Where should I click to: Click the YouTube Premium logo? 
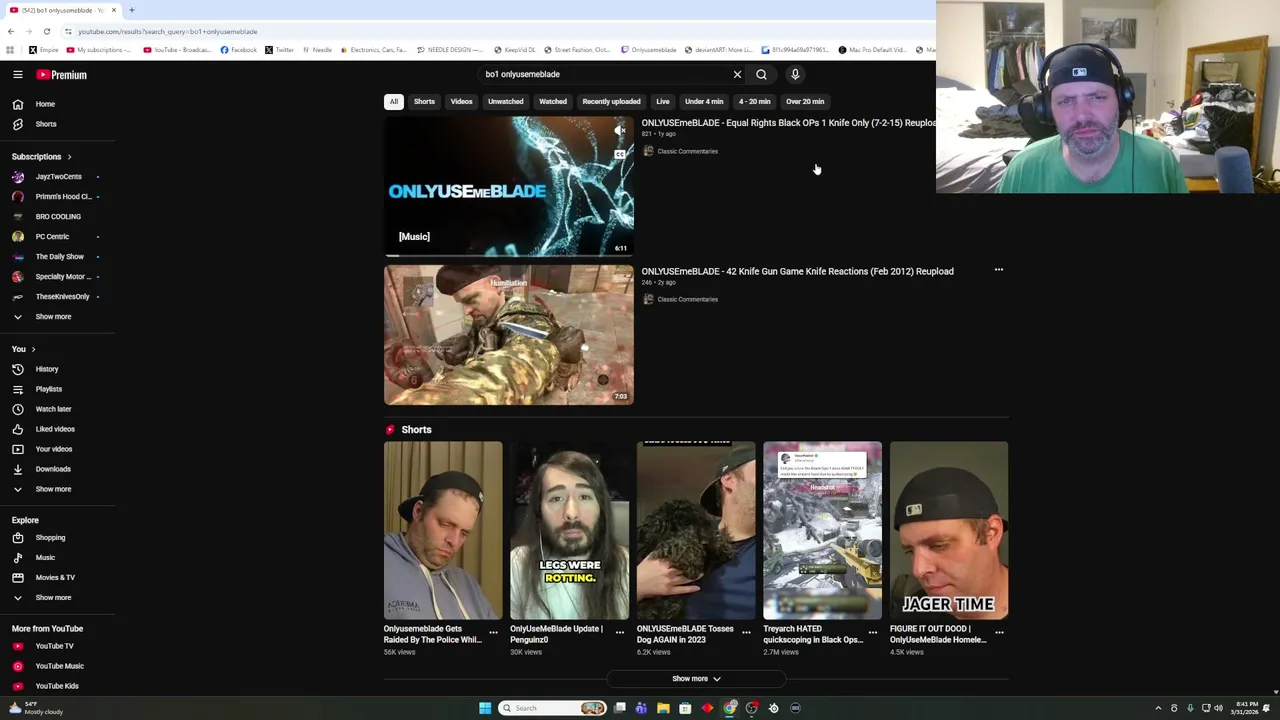point(62,75)
